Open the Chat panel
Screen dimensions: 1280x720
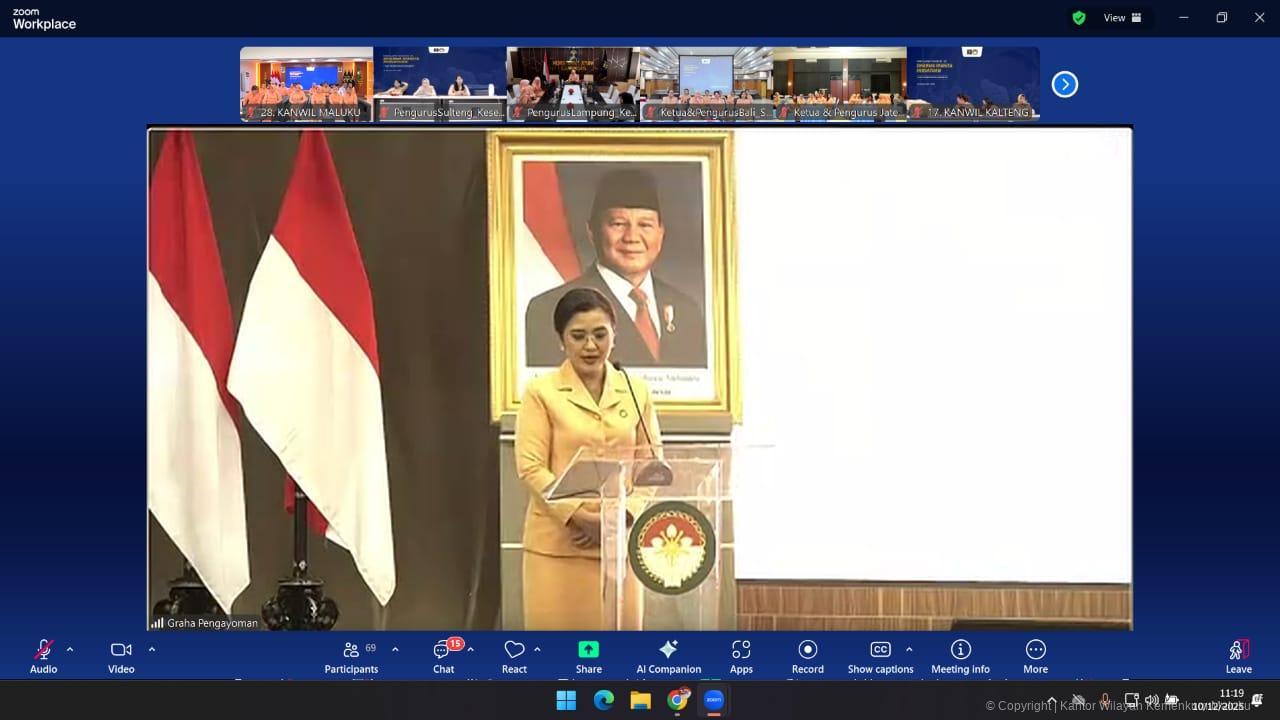tap(443, 656)
